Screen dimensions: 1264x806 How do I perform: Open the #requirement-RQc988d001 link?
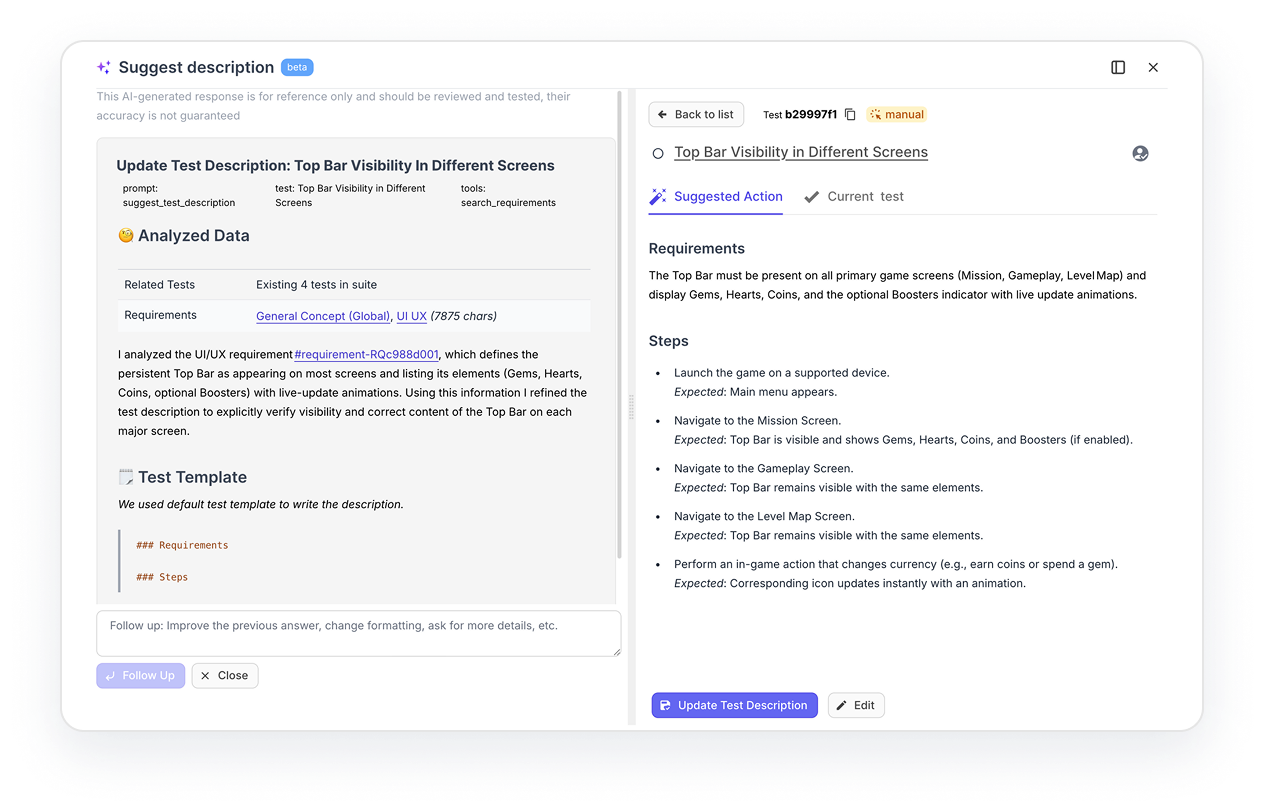click(366, 354)
